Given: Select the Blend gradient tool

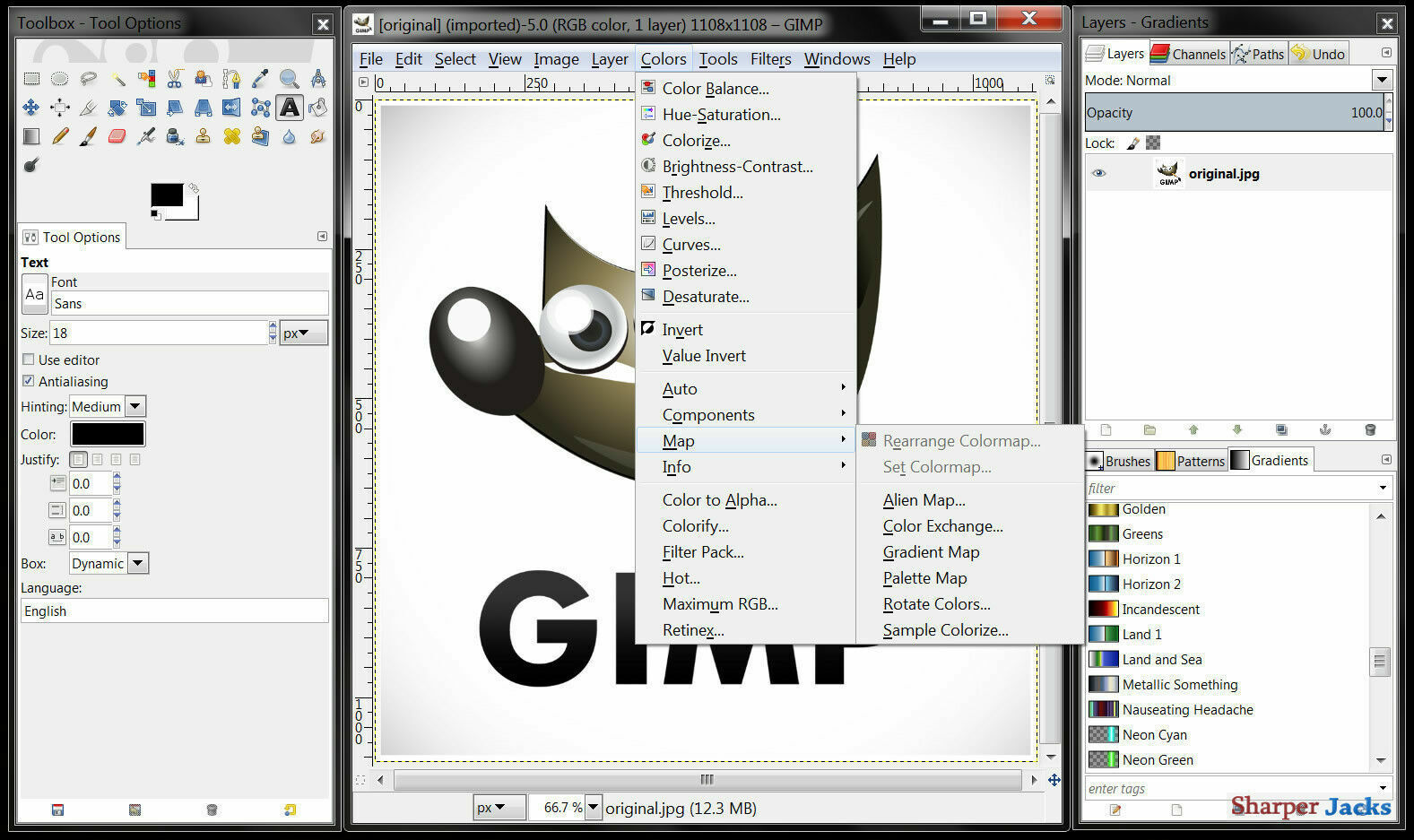Looking at the screenshot, I should (x=31, y=136).
